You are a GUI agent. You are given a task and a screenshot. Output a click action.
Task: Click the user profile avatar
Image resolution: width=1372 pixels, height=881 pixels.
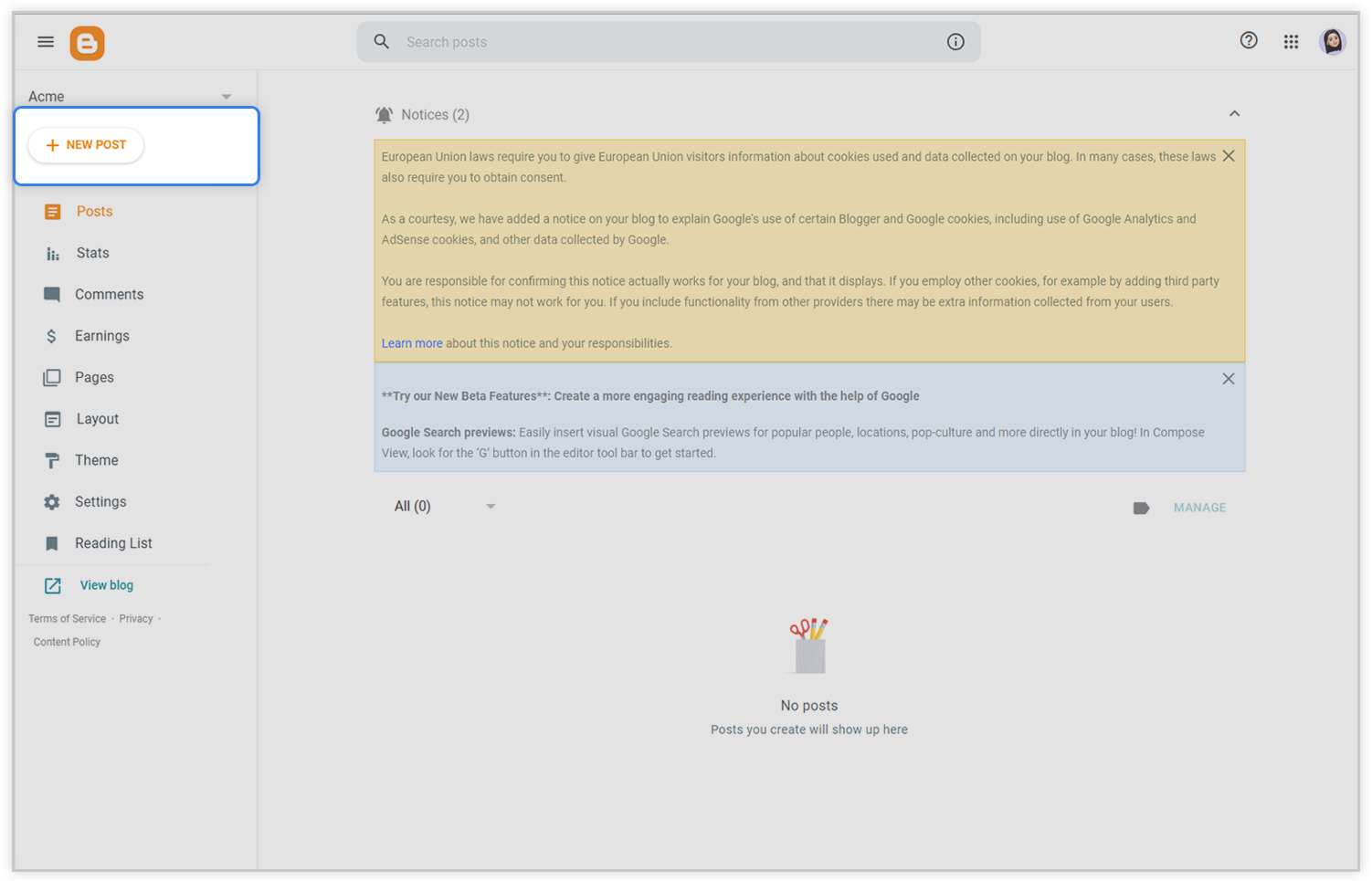point(1332,42)
